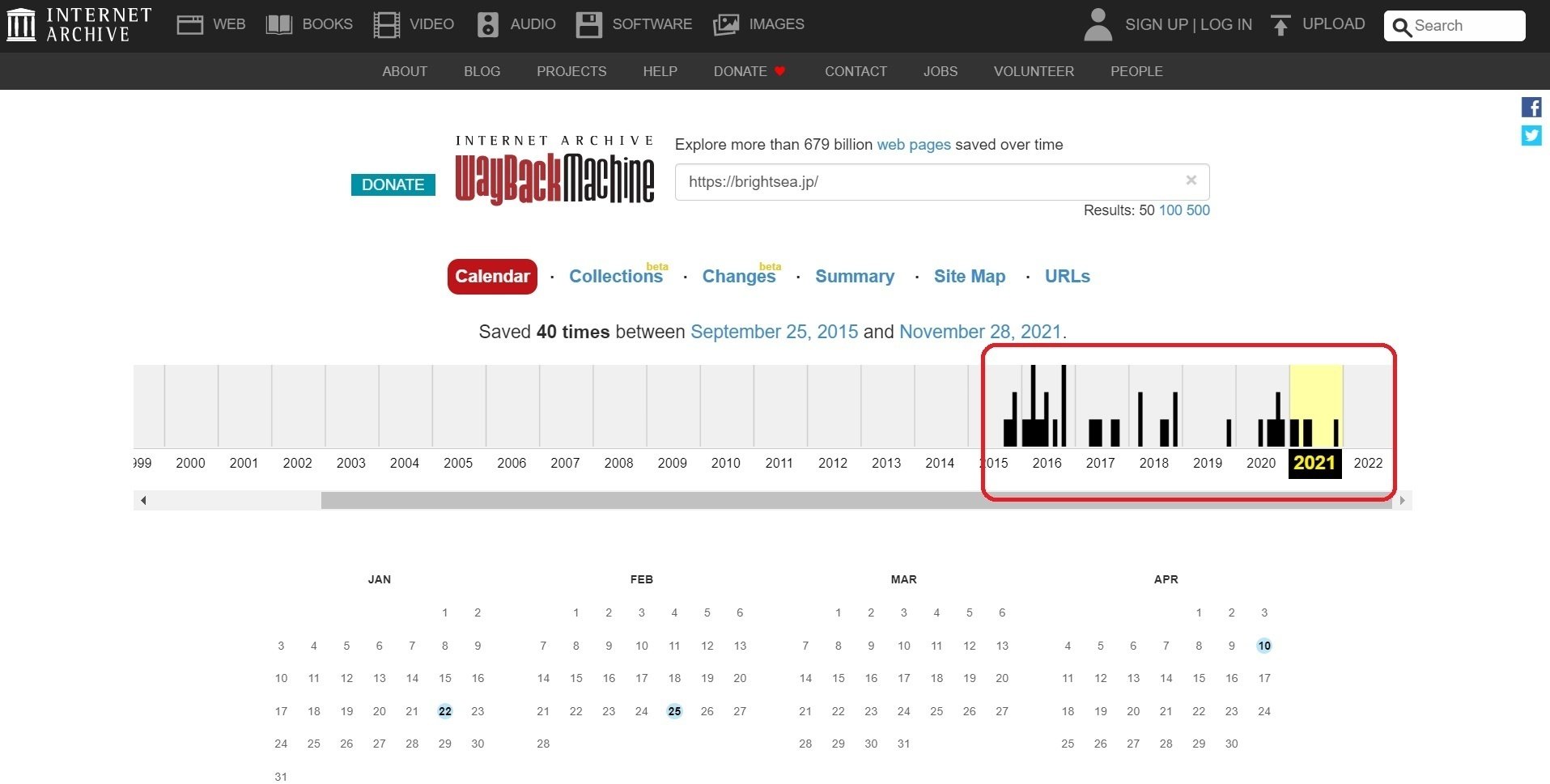Open the Audio section icon
This screenshot has height=784, width=1550.
[487, 25]
